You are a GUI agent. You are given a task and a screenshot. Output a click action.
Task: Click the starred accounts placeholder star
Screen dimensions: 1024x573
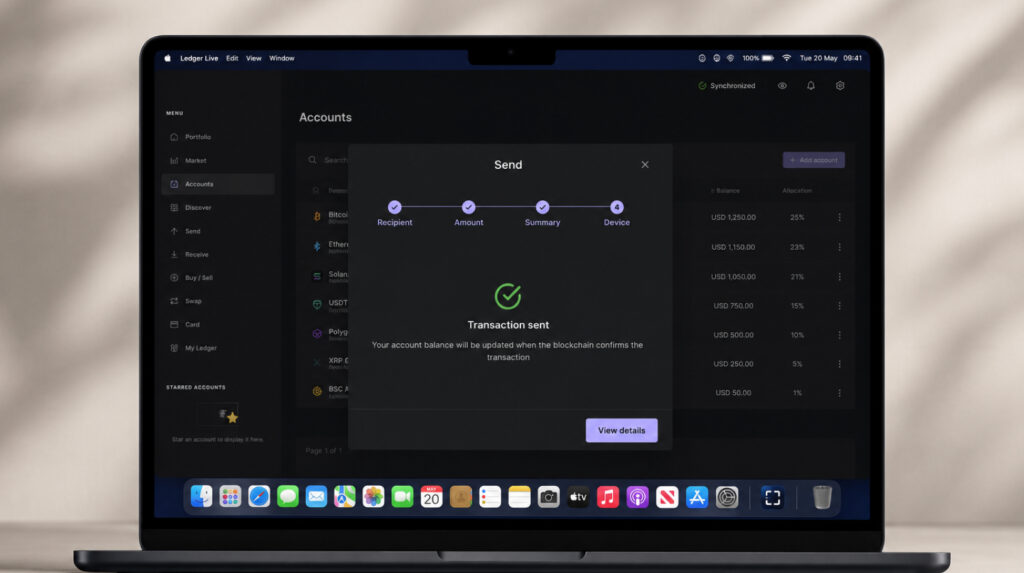232,417
